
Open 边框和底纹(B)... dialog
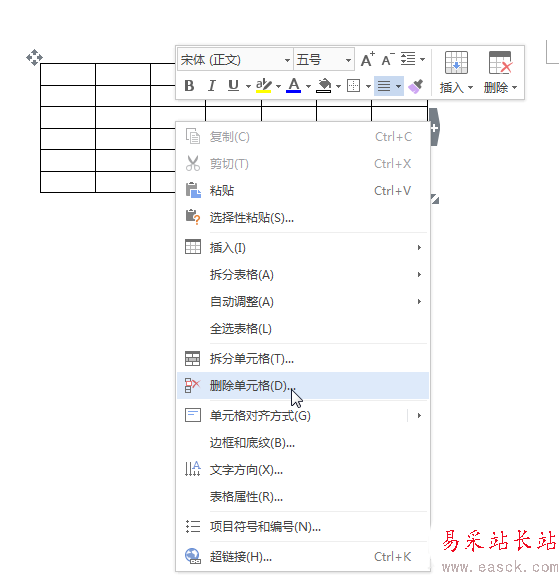tap(303, 443)
